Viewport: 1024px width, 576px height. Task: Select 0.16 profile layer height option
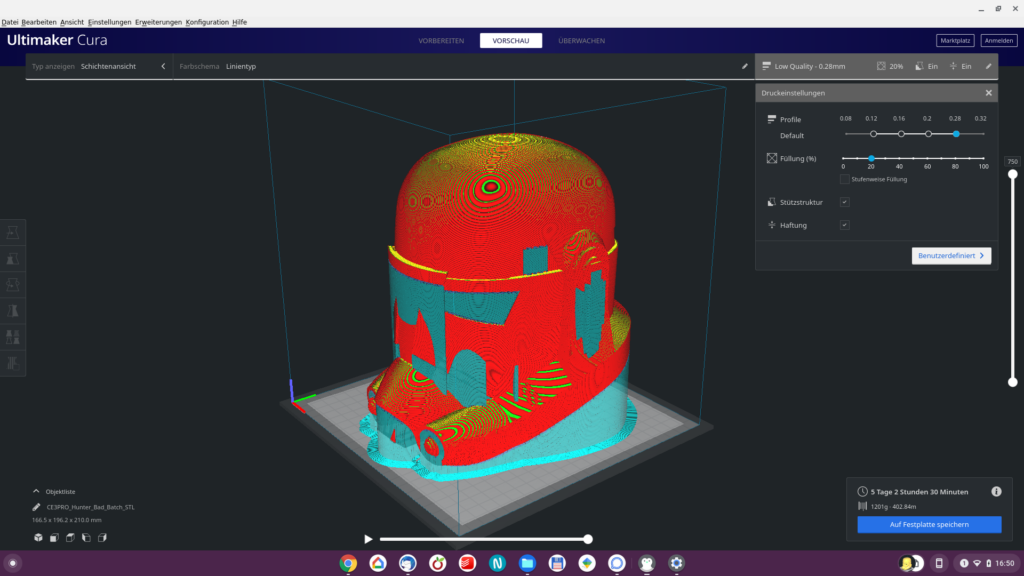pyautogui.click(x=901, y=134)
